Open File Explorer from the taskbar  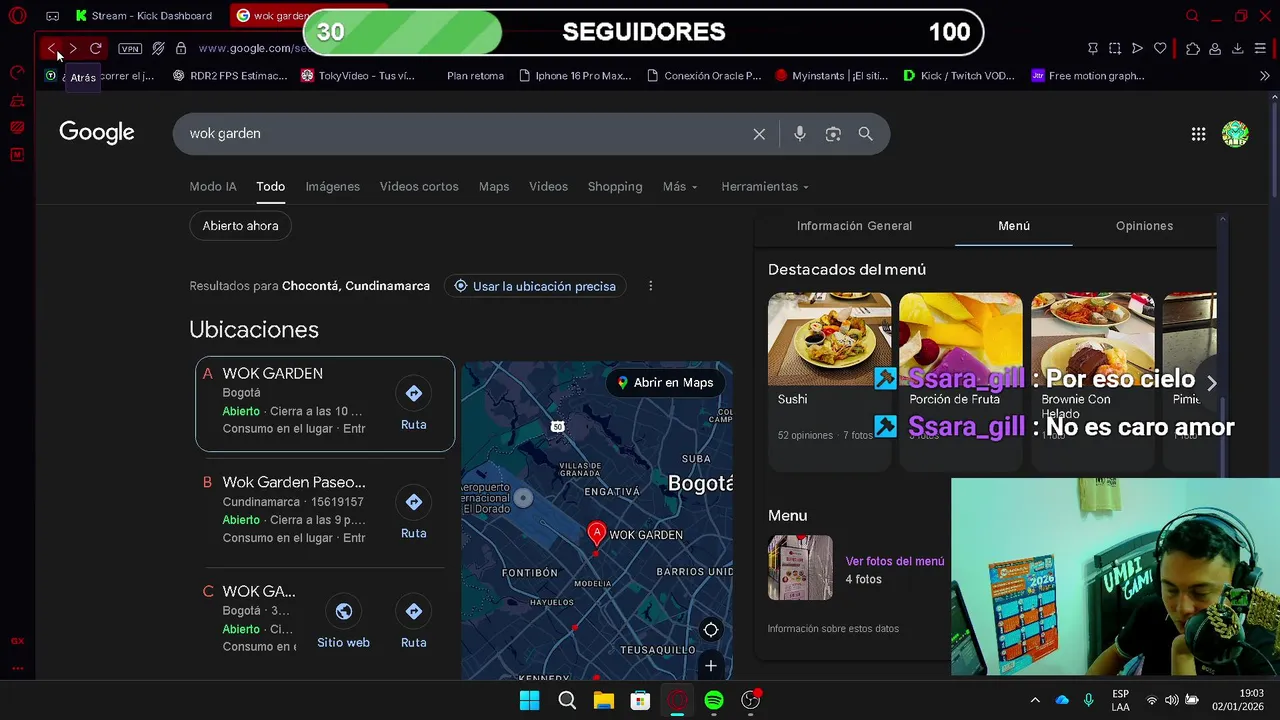[603, 700]
